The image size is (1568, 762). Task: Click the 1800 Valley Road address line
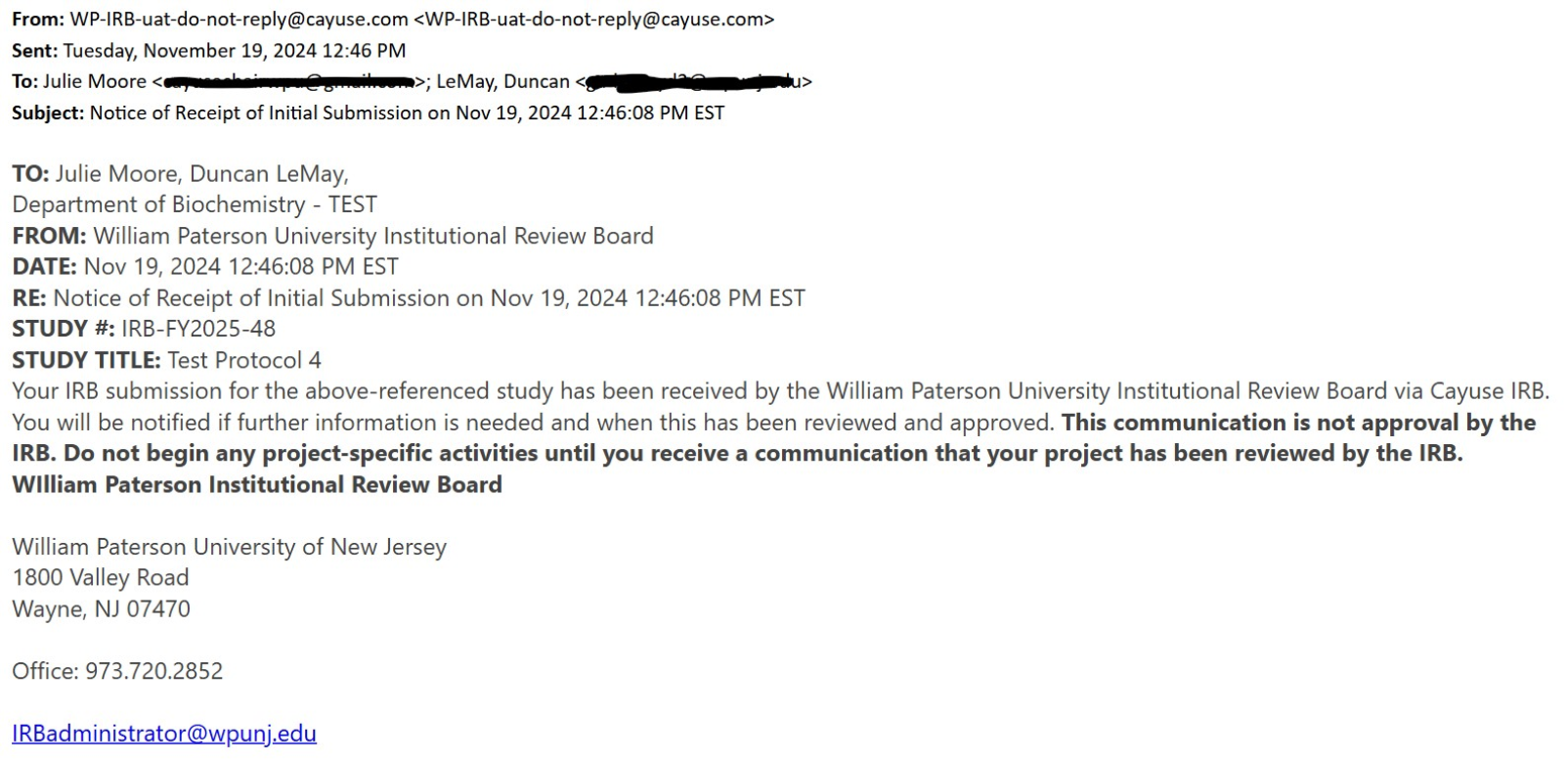101,578
